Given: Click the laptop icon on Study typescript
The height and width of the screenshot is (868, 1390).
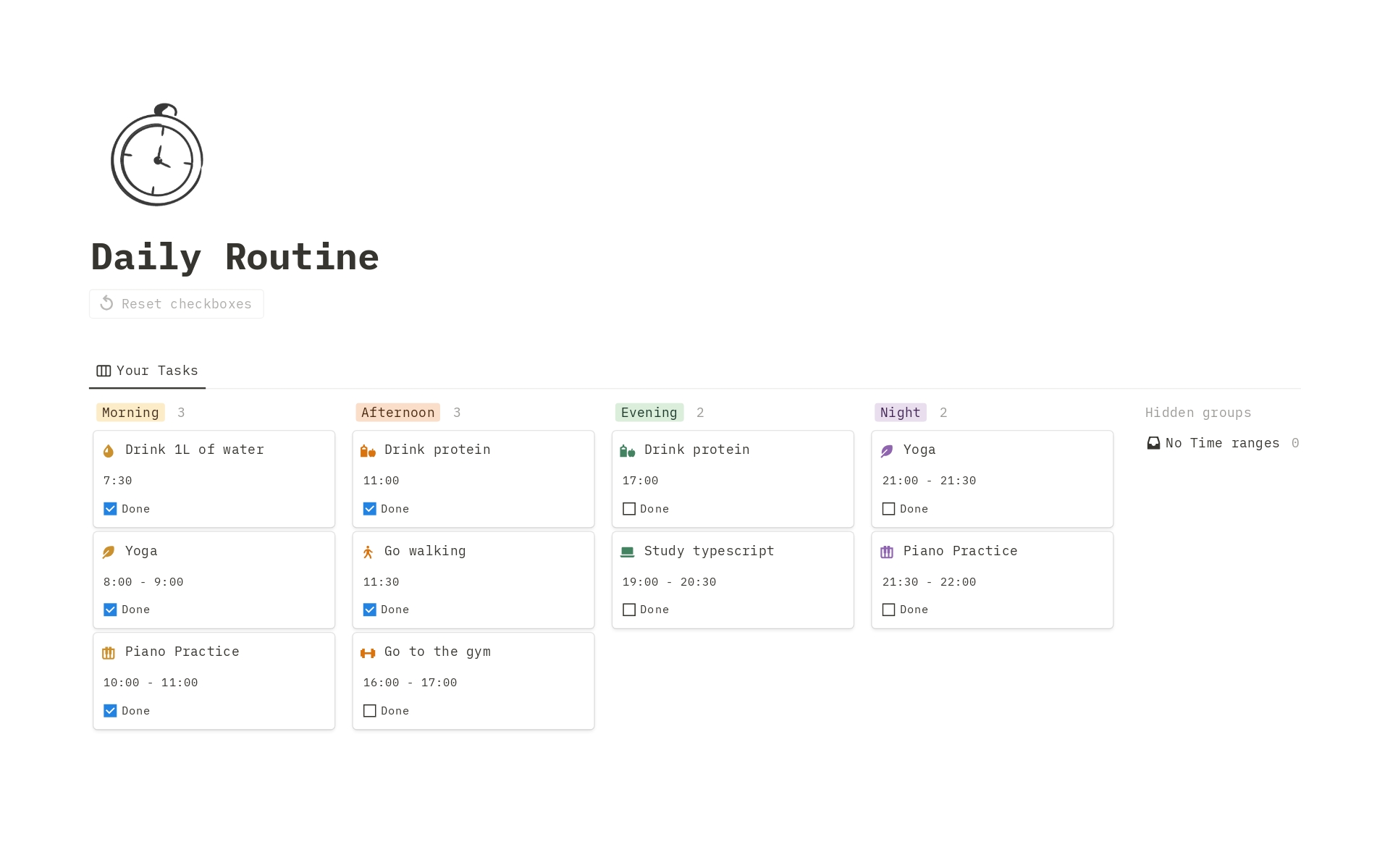Looking at the screenshot, I should click(x=627, y=552).
